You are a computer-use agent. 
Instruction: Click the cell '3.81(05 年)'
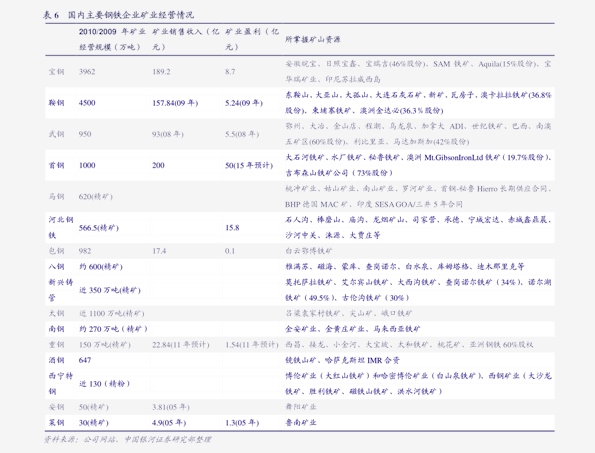pyautogui.click(x=171, y=407)
